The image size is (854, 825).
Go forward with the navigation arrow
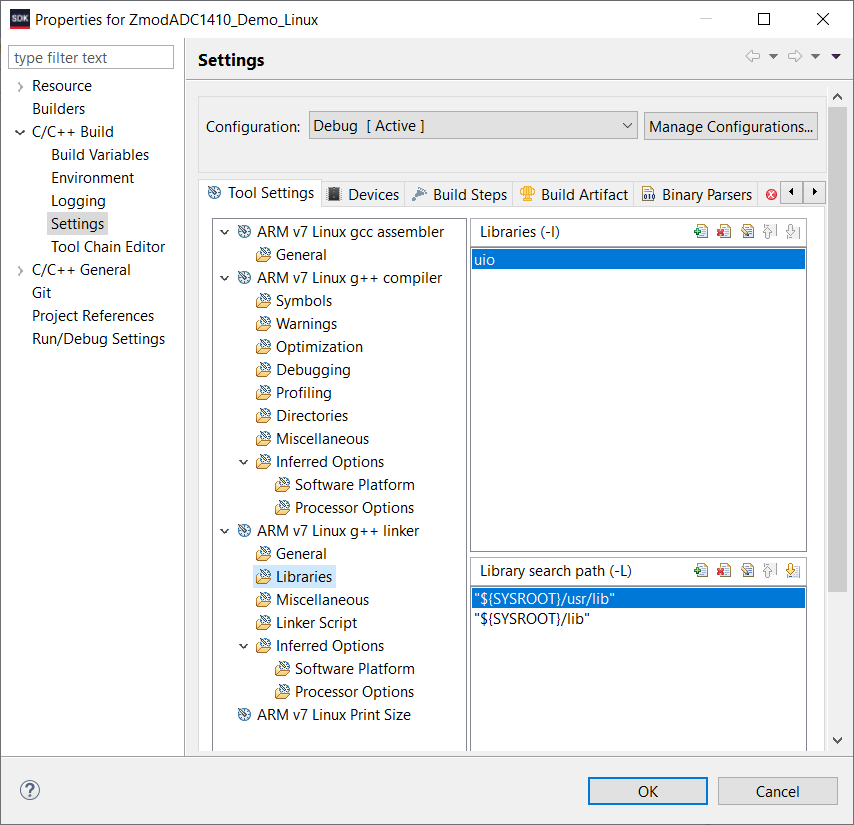coord(795,56)
